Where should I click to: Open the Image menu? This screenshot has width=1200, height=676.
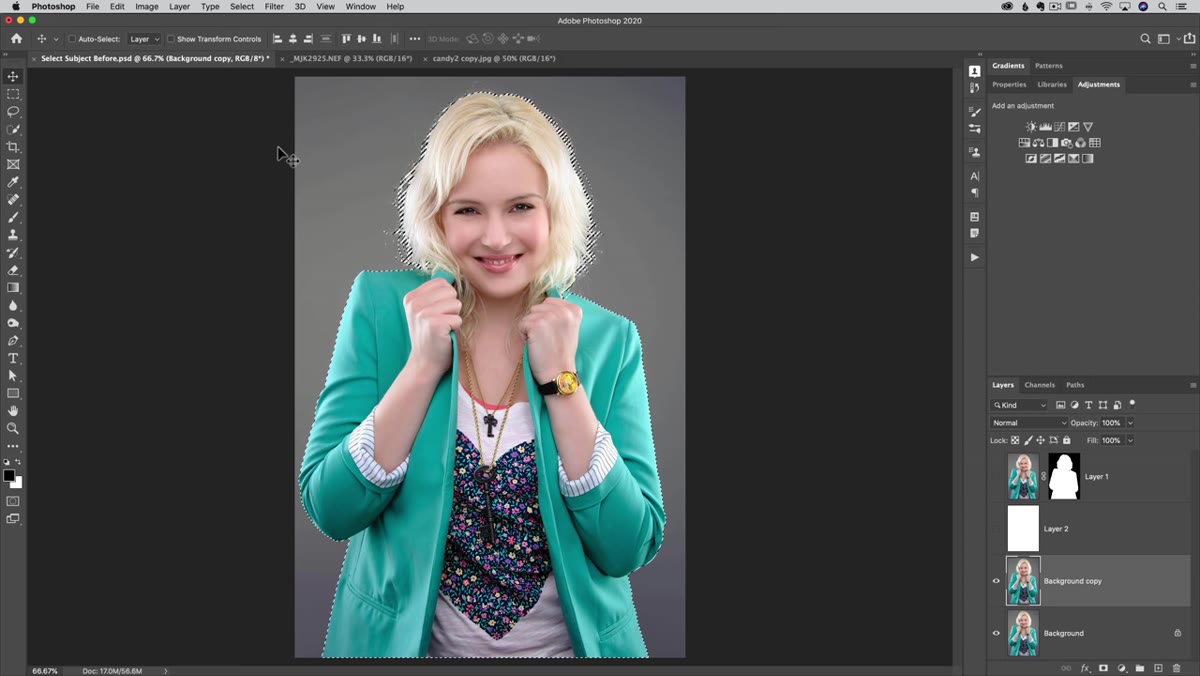pyautogui.click(x=147, y=6)
